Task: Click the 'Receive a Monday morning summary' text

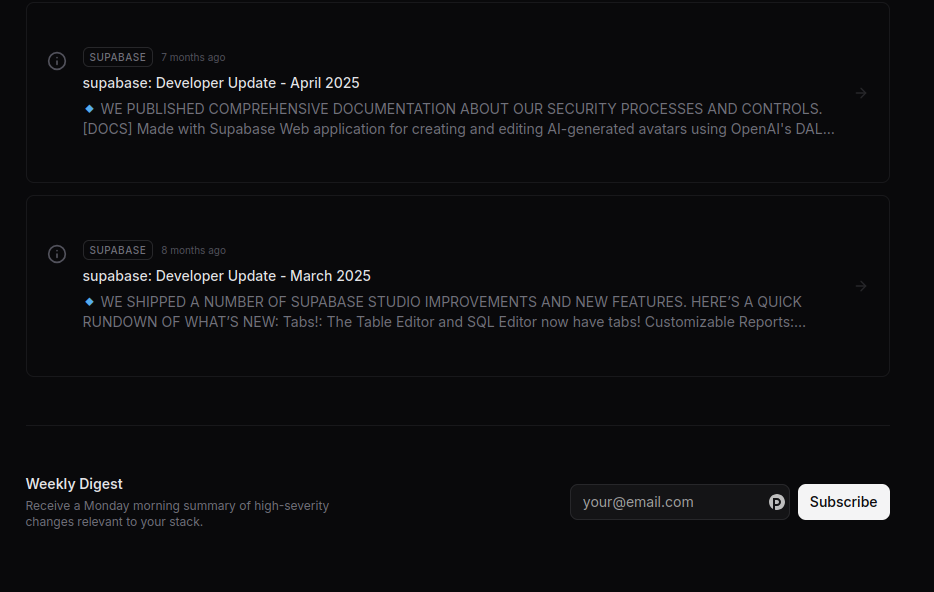Action: 177,506
